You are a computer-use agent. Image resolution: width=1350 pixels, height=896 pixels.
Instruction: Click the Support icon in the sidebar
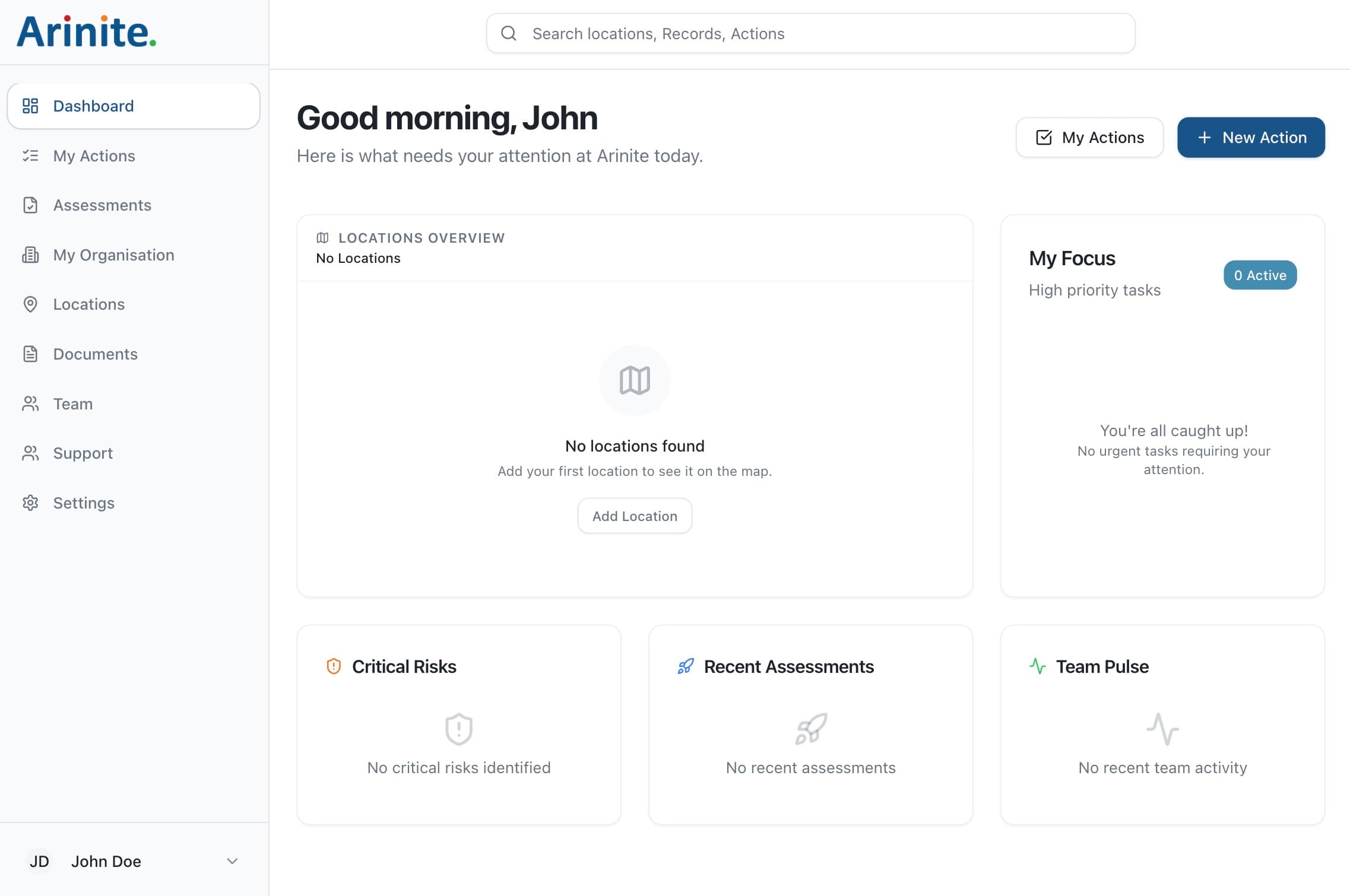(x=31, y=453)
